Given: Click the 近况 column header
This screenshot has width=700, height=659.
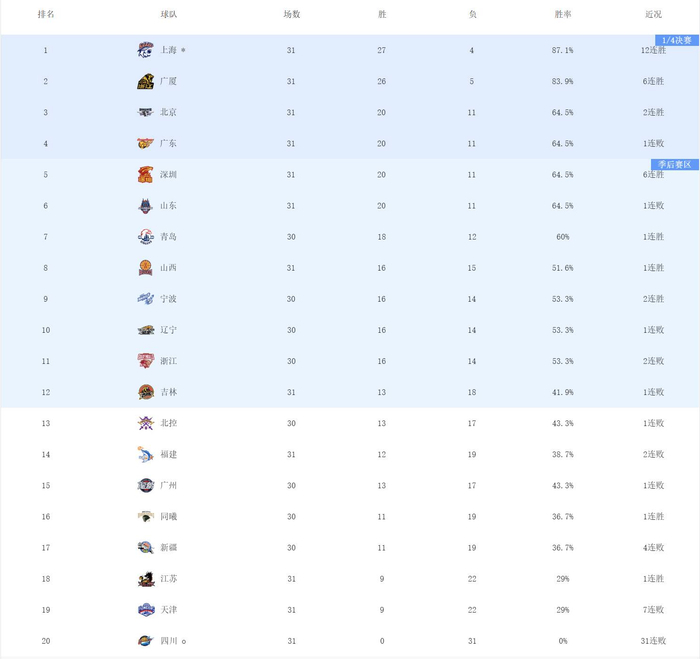Looking at the screenshot, I should click(x=653, y=15).
